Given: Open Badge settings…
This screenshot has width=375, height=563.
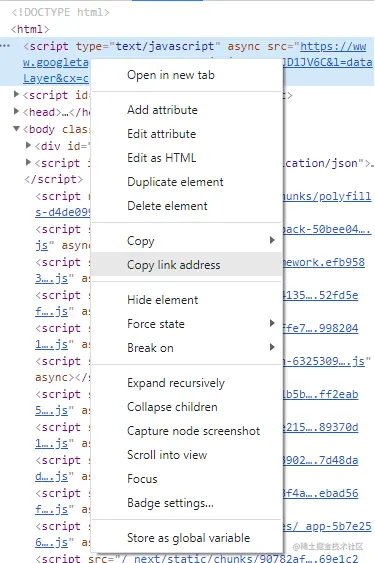Looking at the screenshot, I should pyautogui.click(x=186, y=503).
